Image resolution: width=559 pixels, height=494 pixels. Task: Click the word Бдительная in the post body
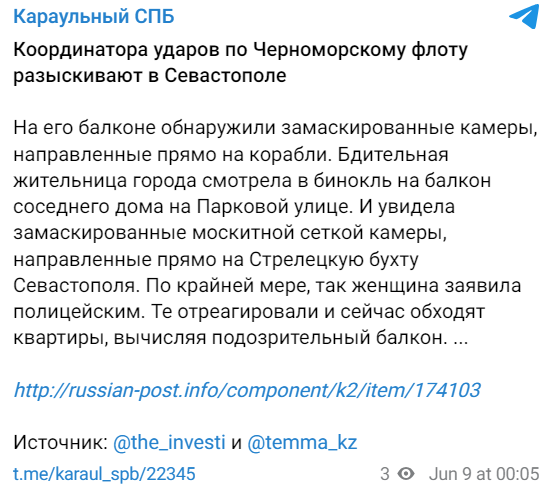pos(393,155)
